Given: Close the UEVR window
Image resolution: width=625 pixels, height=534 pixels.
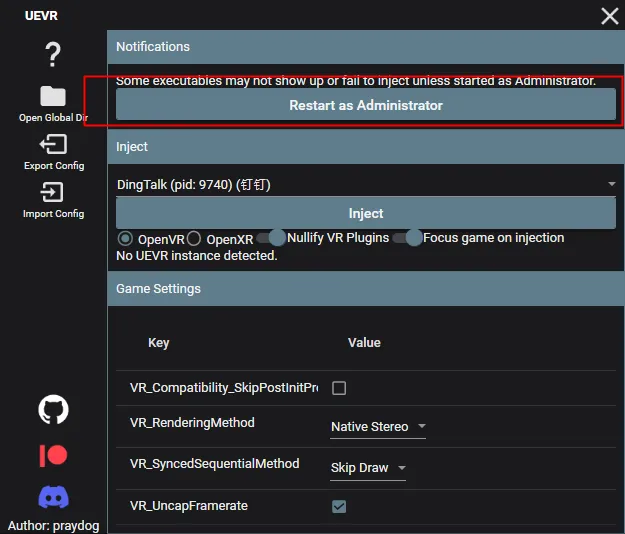Looking at the screenshot, I should pos(609,16).
